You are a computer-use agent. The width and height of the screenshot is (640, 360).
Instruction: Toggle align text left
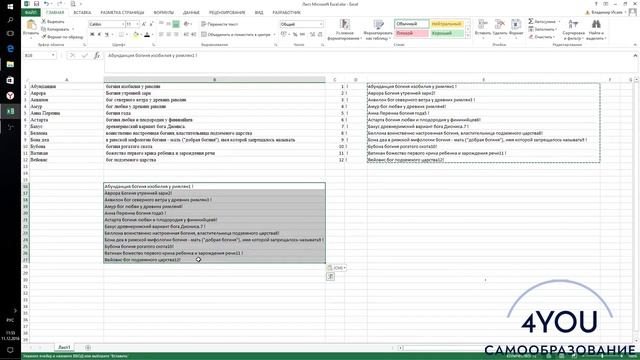click(161, 35)
